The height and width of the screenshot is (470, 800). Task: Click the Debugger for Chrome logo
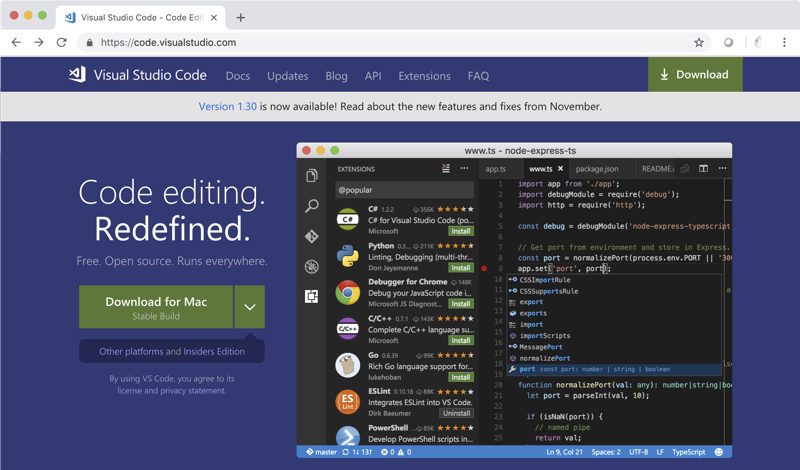[x=348, y=292]
